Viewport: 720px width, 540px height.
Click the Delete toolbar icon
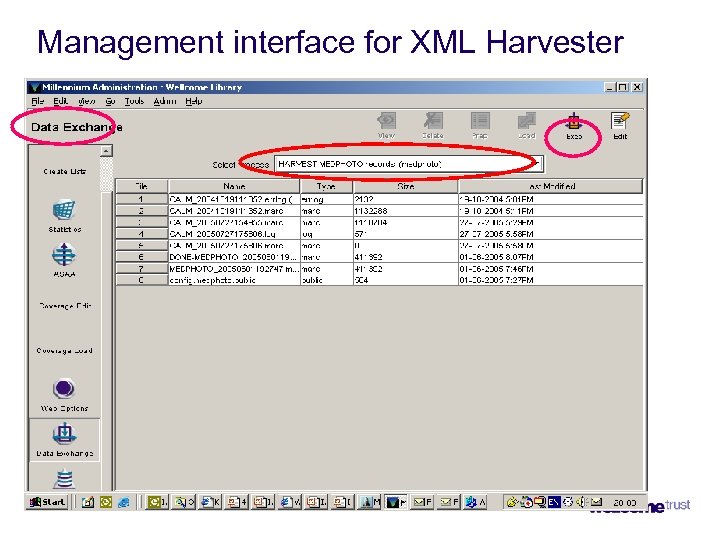tap(433, 121)
